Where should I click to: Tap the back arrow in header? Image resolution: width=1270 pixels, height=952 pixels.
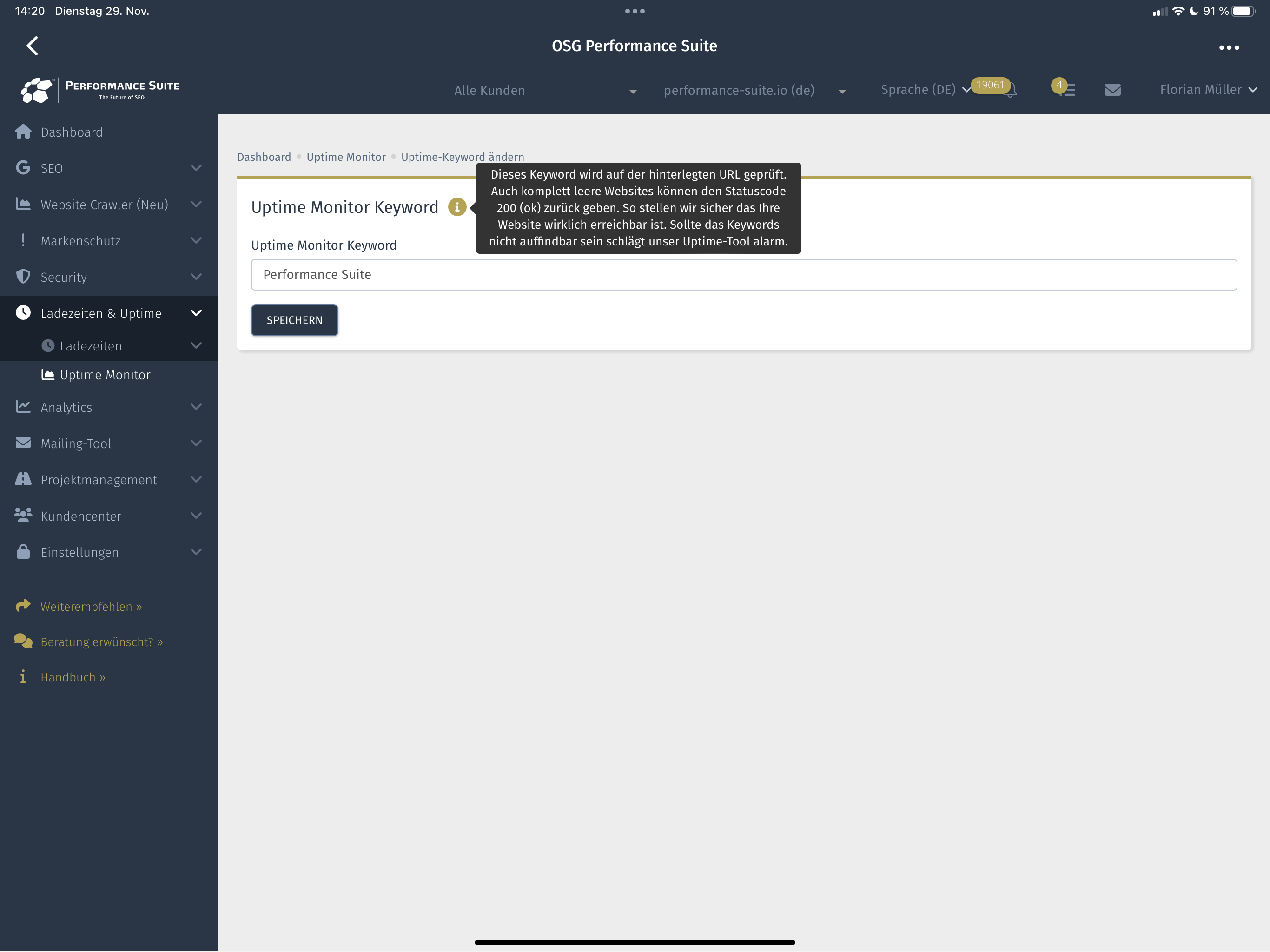pyautogui.click(x=32, y=46)
